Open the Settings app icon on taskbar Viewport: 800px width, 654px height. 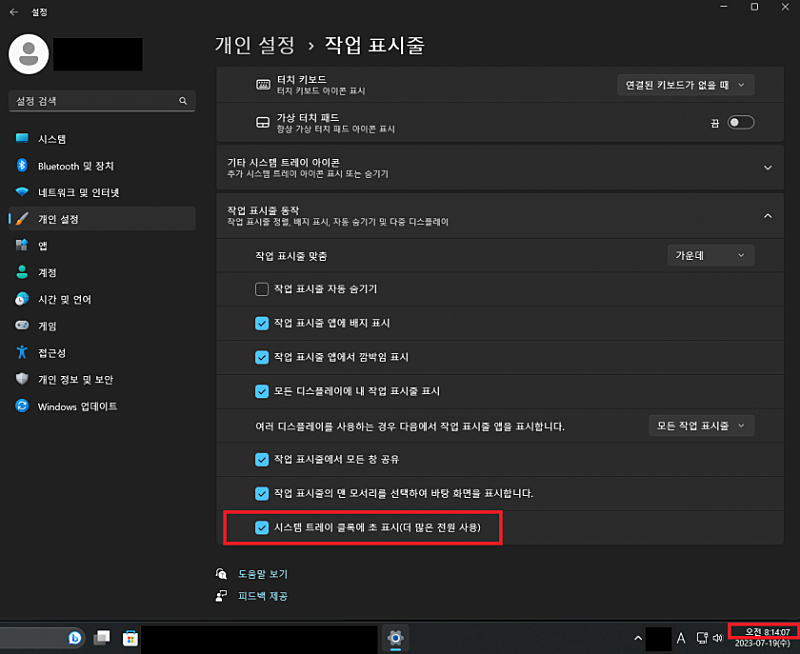coord(395,637)
